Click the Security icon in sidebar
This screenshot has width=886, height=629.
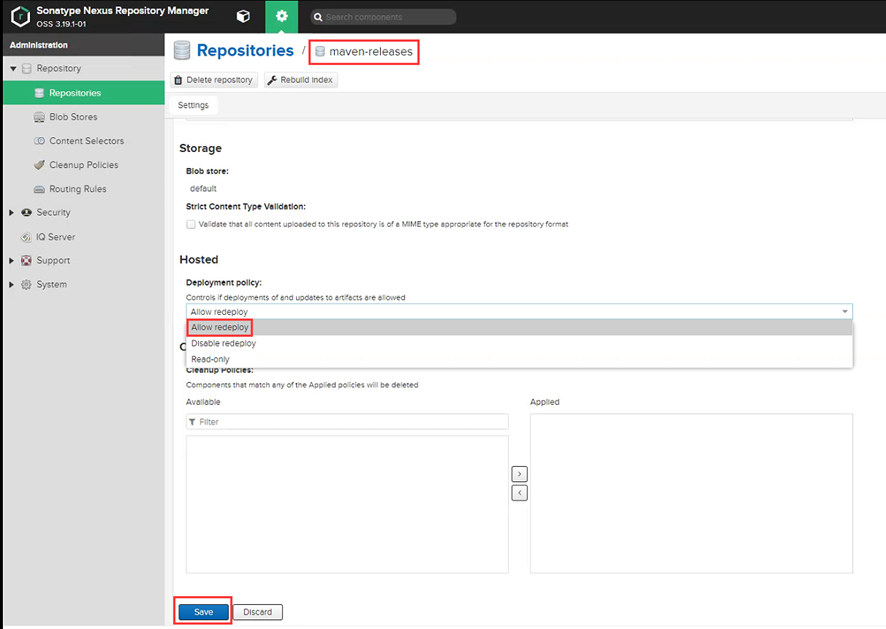[x=27, y=212]
